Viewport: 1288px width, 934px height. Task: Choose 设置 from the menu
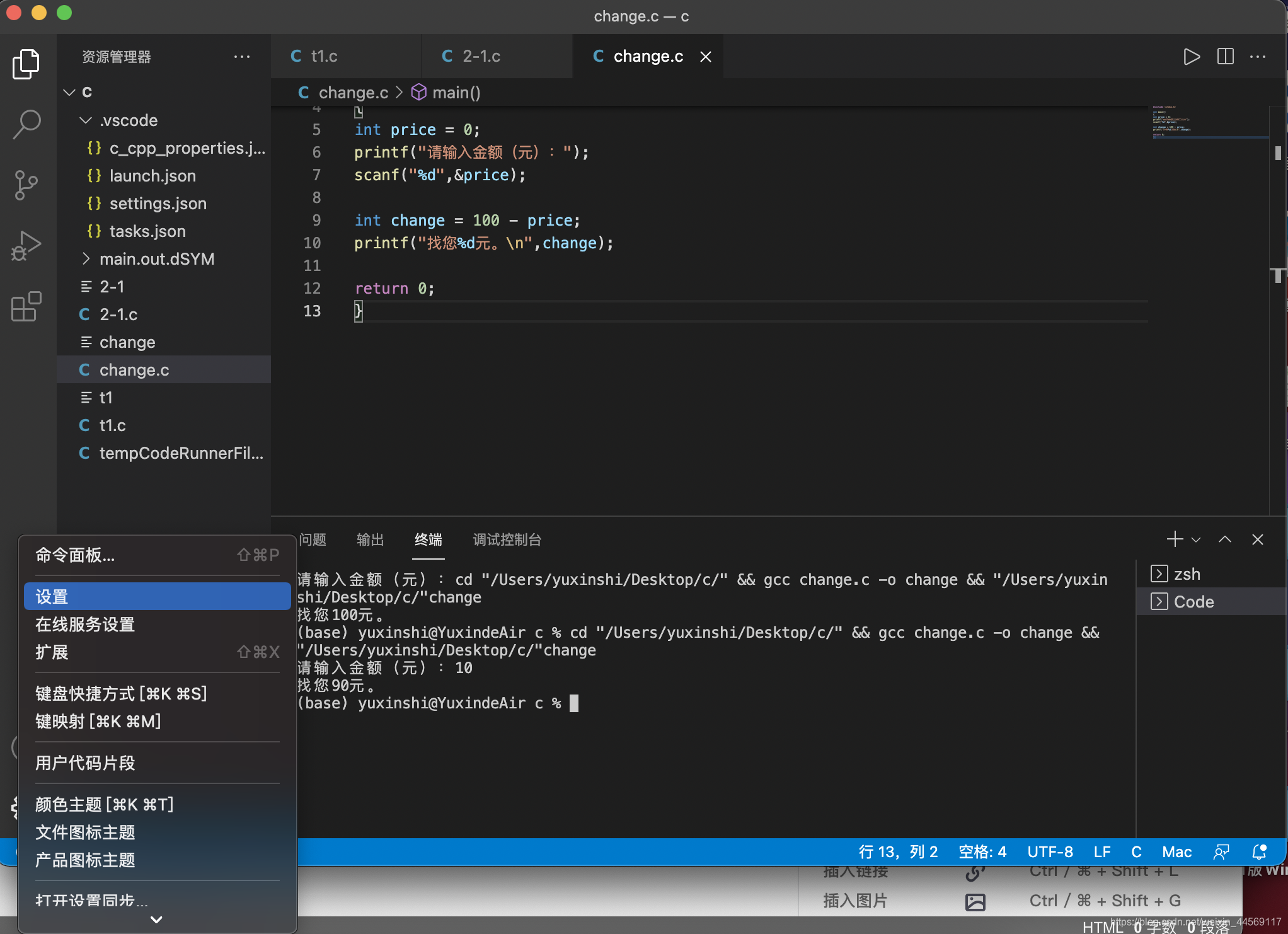(x=158, y=596)
